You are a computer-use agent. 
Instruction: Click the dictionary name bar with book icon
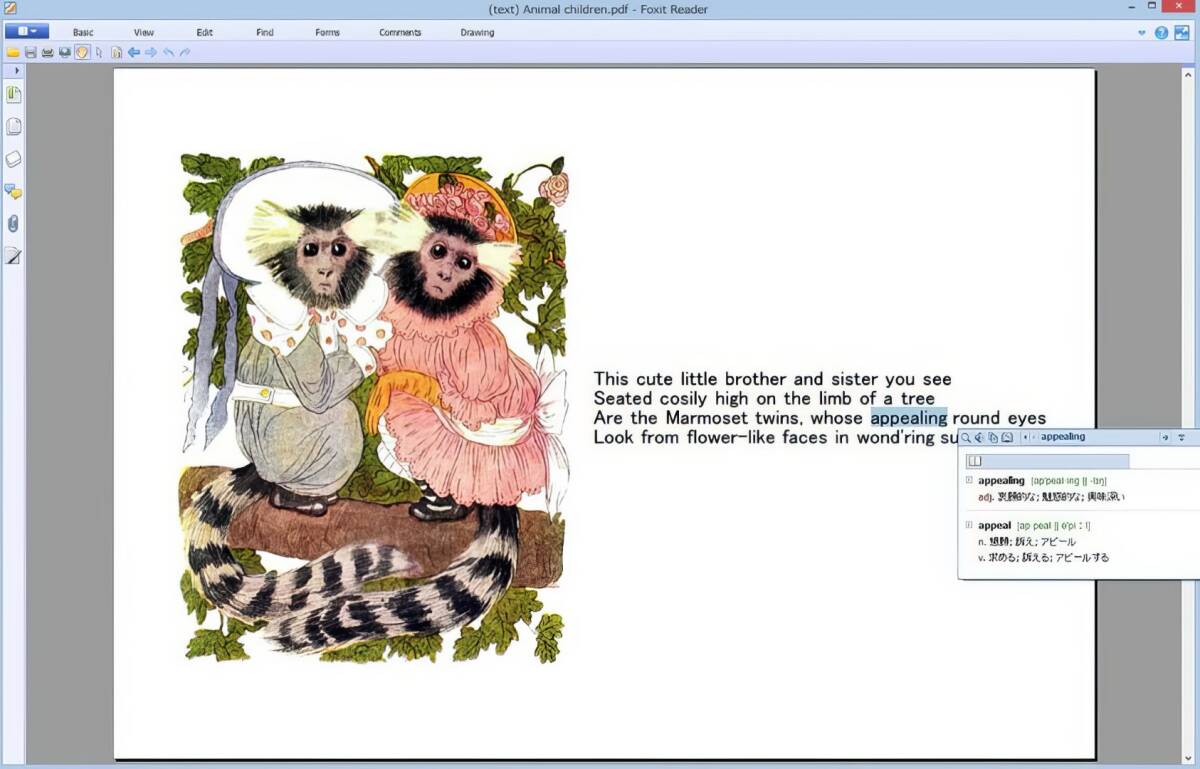pyautogui.click(x=1047, y=461)
